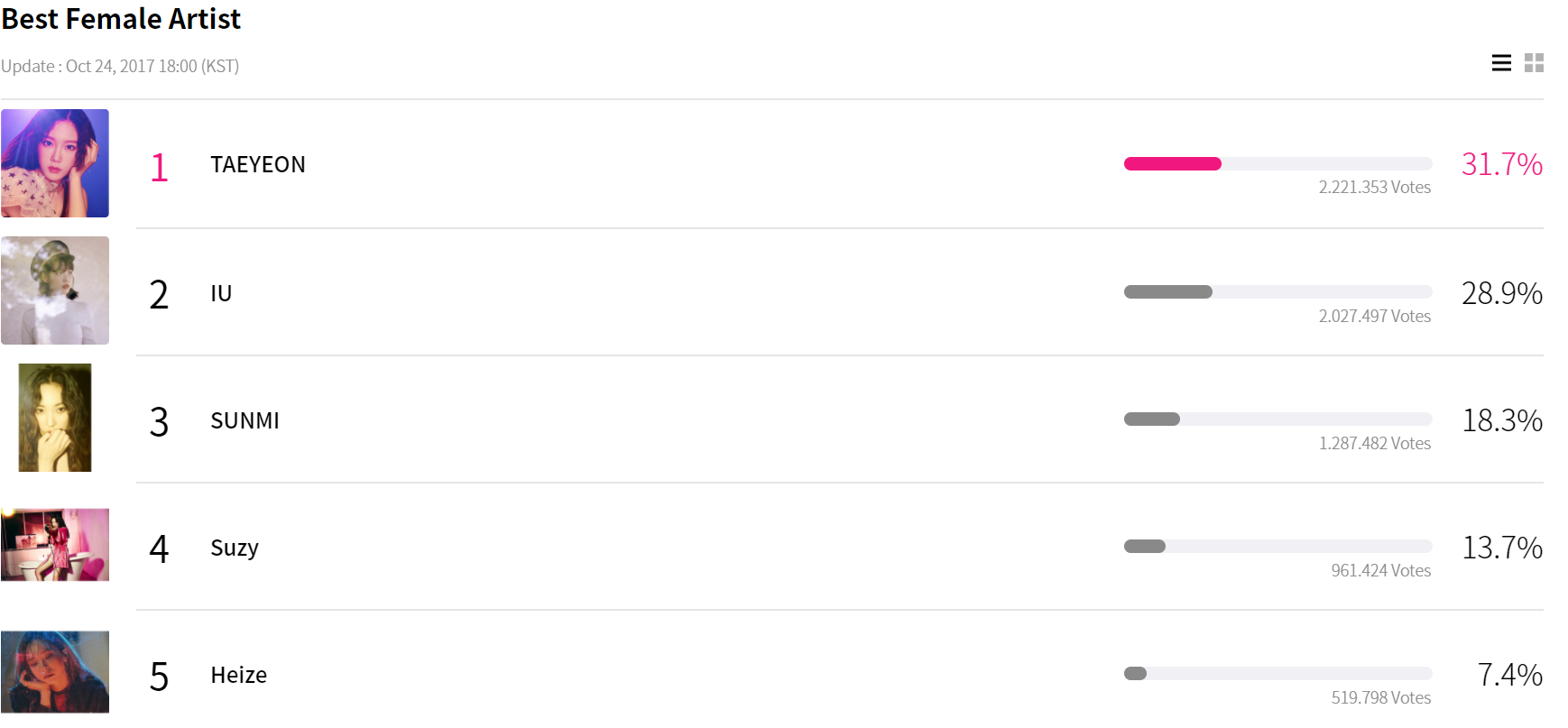1568x728 pixels.
Task: Click the rank number 4
Action: (159, 548)
